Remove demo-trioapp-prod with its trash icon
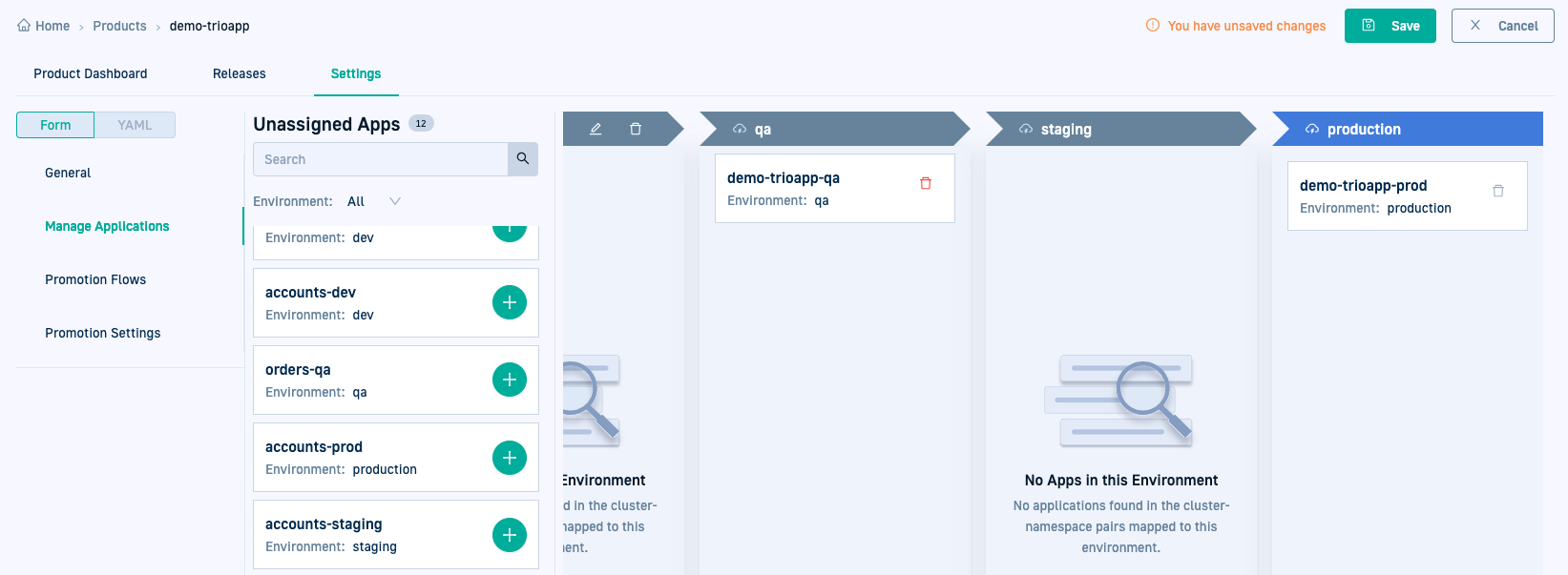This screenshot has width=1568, height=575. [x=1497, y=191]
